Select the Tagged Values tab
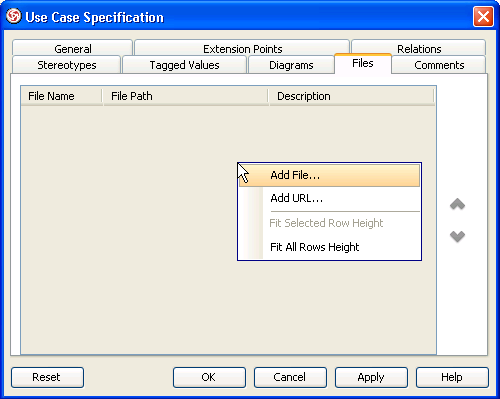The width and height of the screenshot is (500, 399). click(184, 65)
